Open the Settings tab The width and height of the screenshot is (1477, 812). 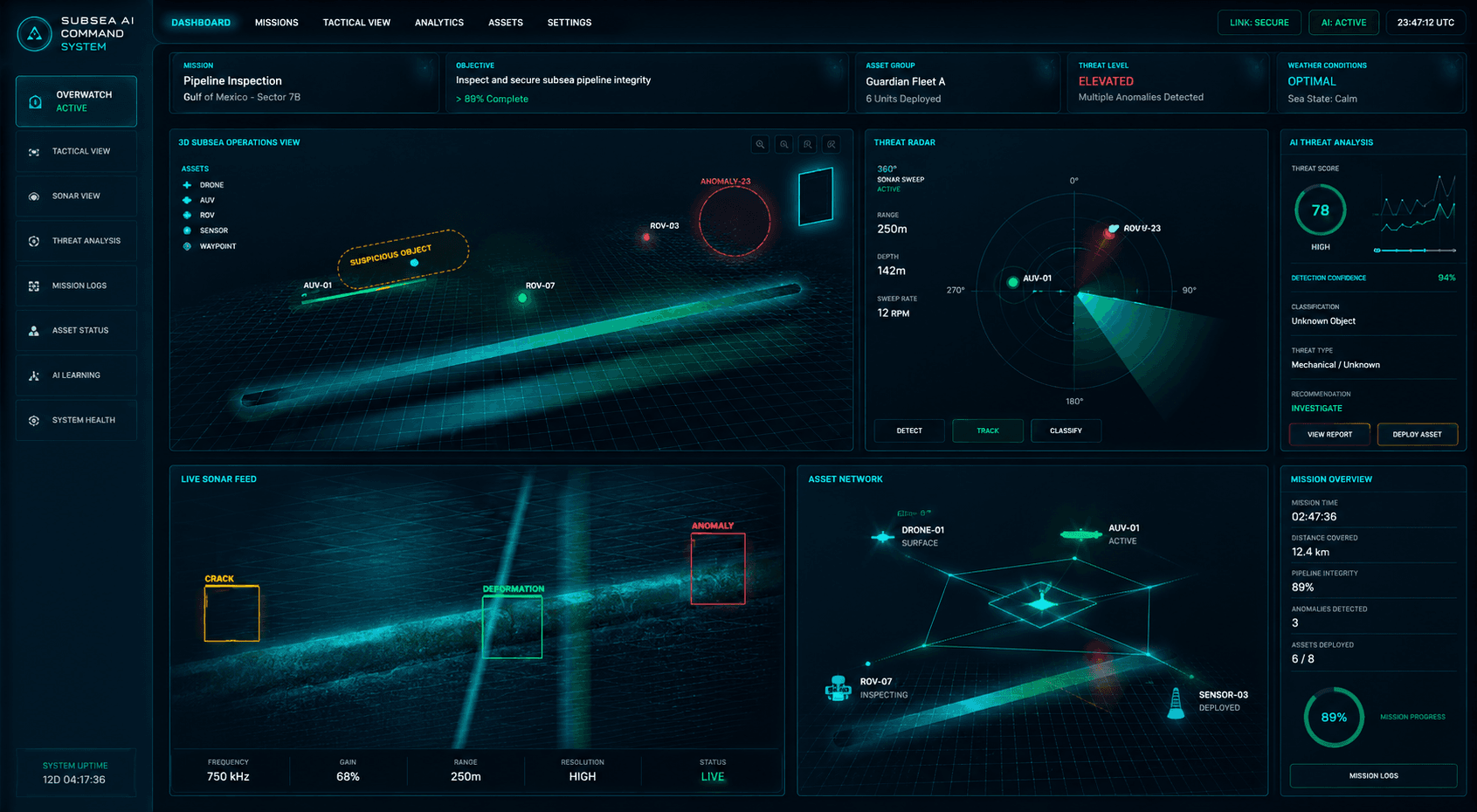point(569,23)
